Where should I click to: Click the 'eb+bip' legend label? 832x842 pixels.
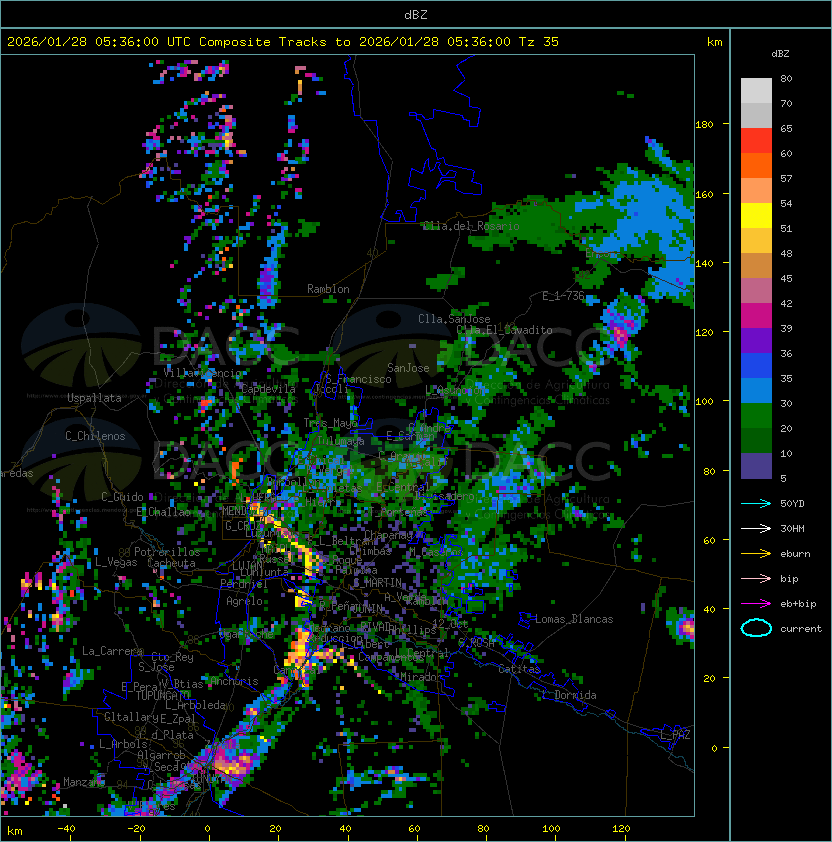point(798,604)
